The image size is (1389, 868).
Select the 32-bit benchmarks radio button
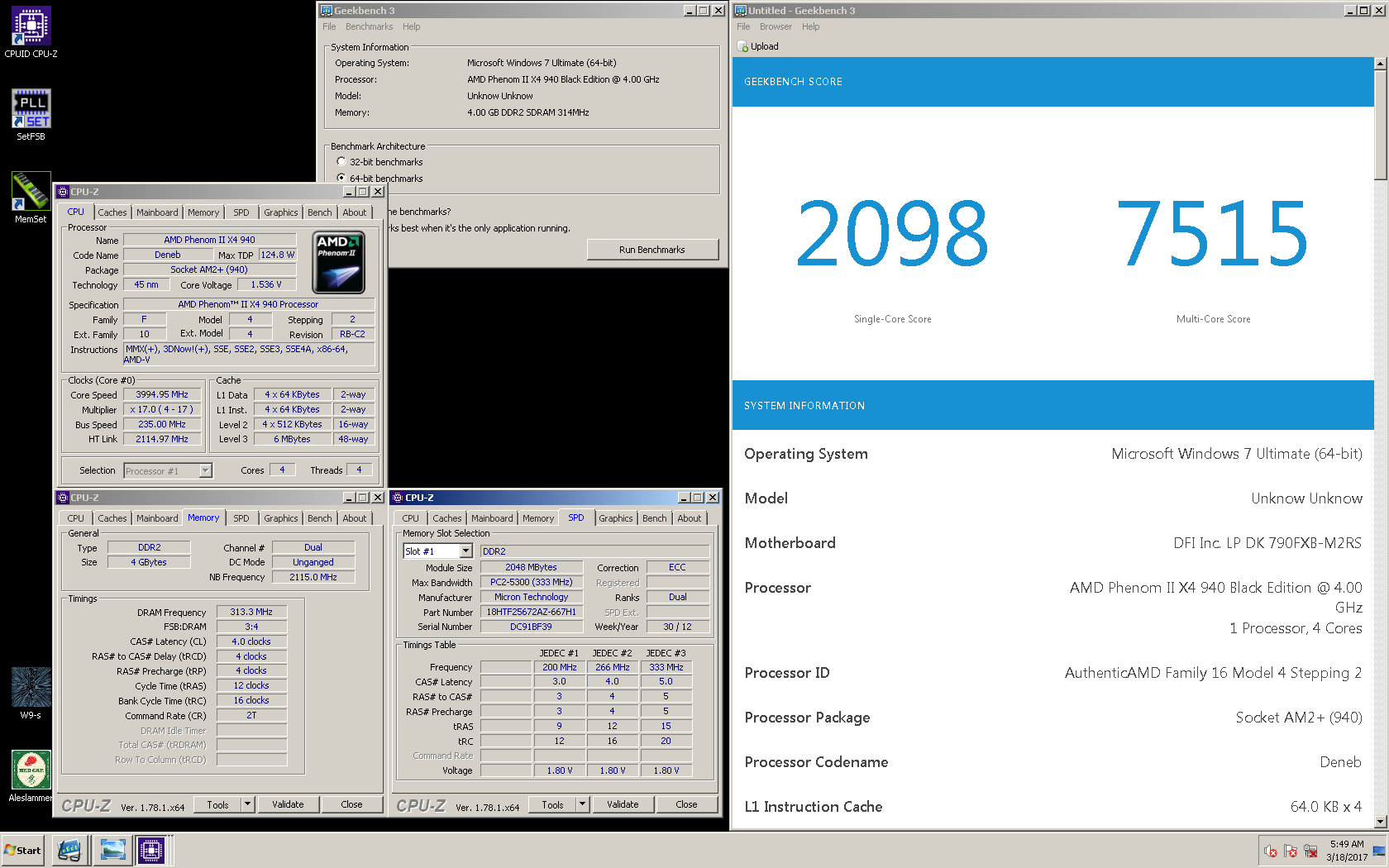coord(341,162)
